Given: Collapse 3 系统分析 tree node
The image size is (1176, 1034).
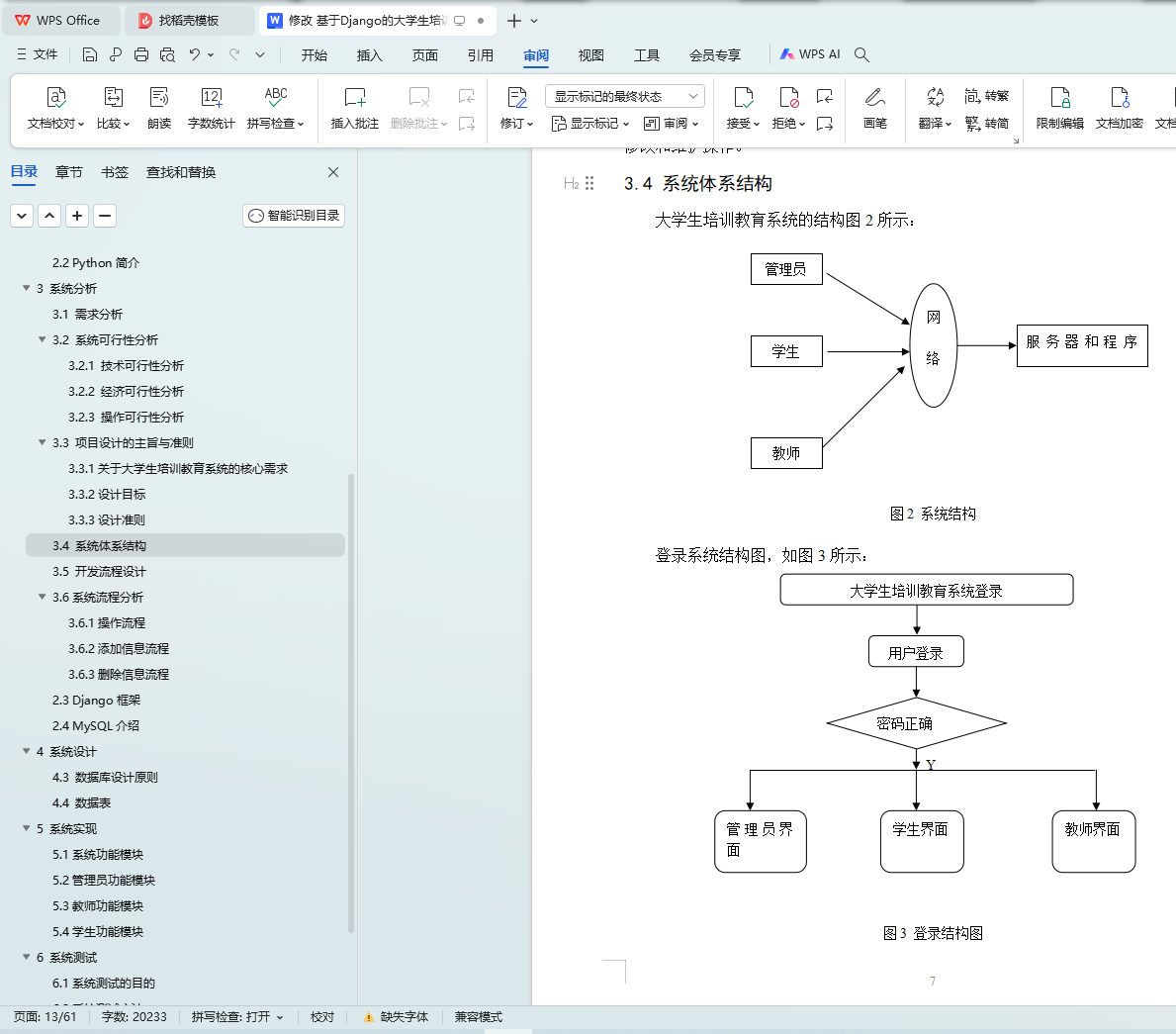Looking at the screenshot, I should click(x=27, y=288).
